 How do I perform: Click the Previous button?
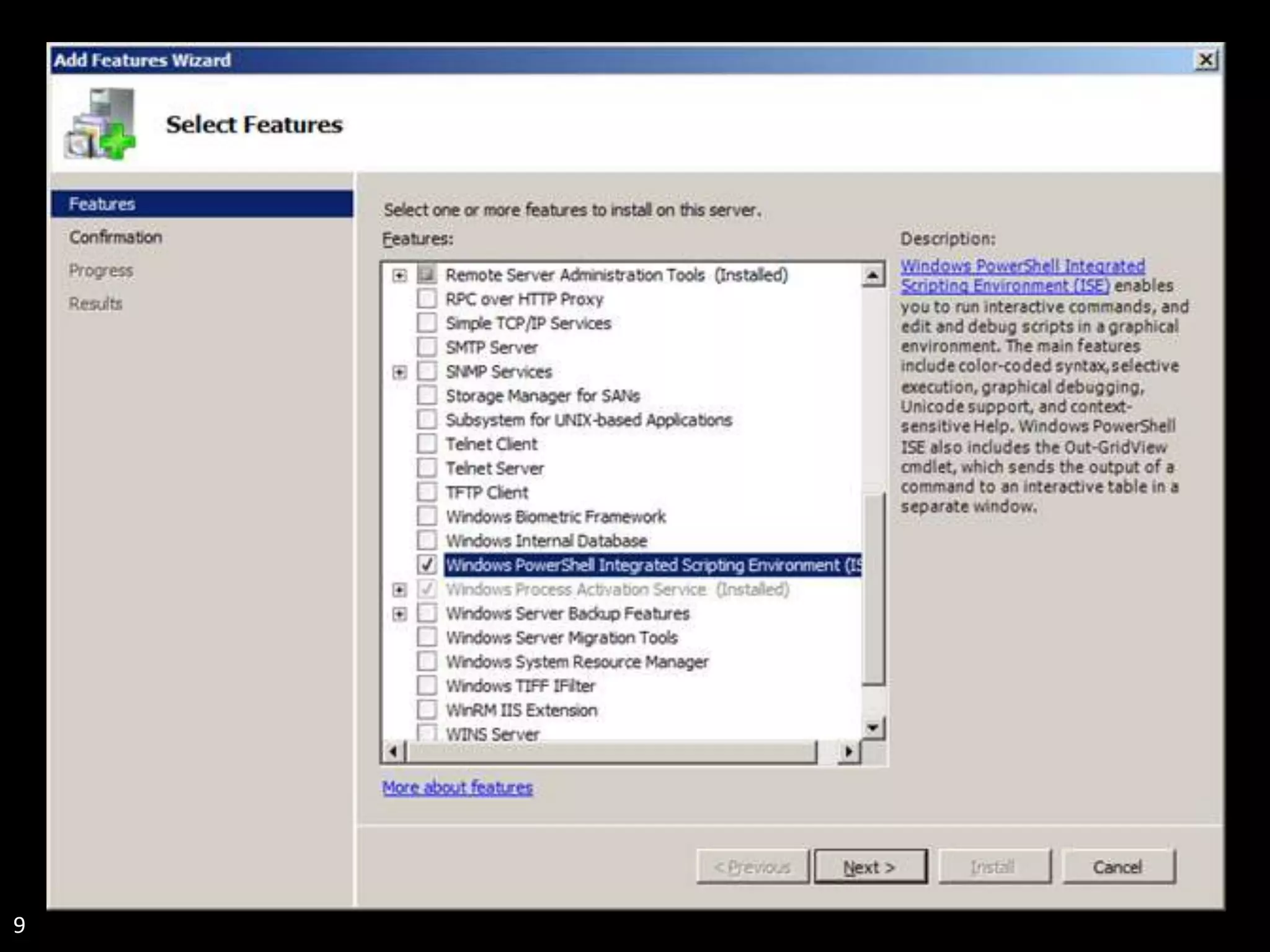pyautogui.click(x=753, y=866)
